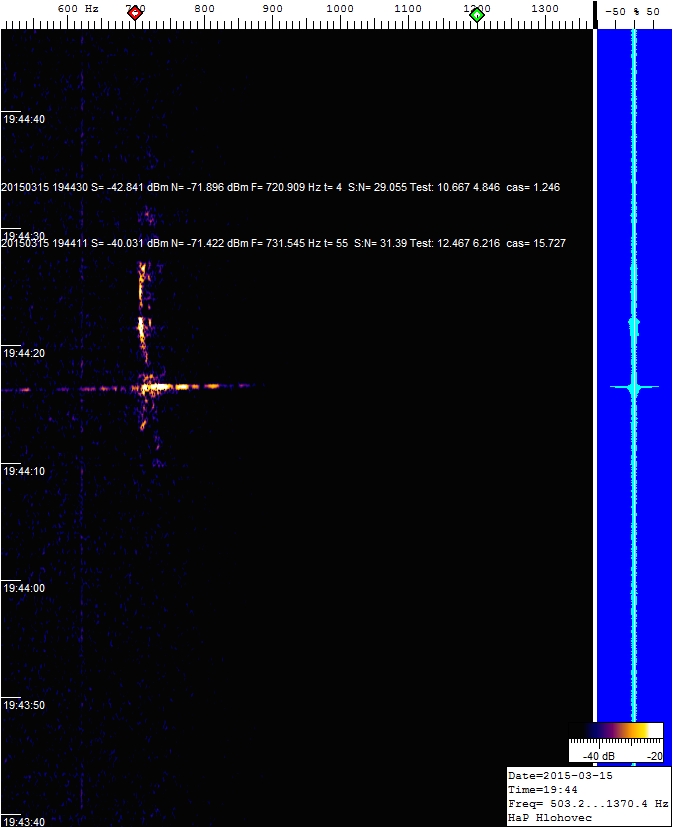Select the 19:43:50 time label
Screen dimensions: 673x828
pyautogui.click(x=24, y=705)
